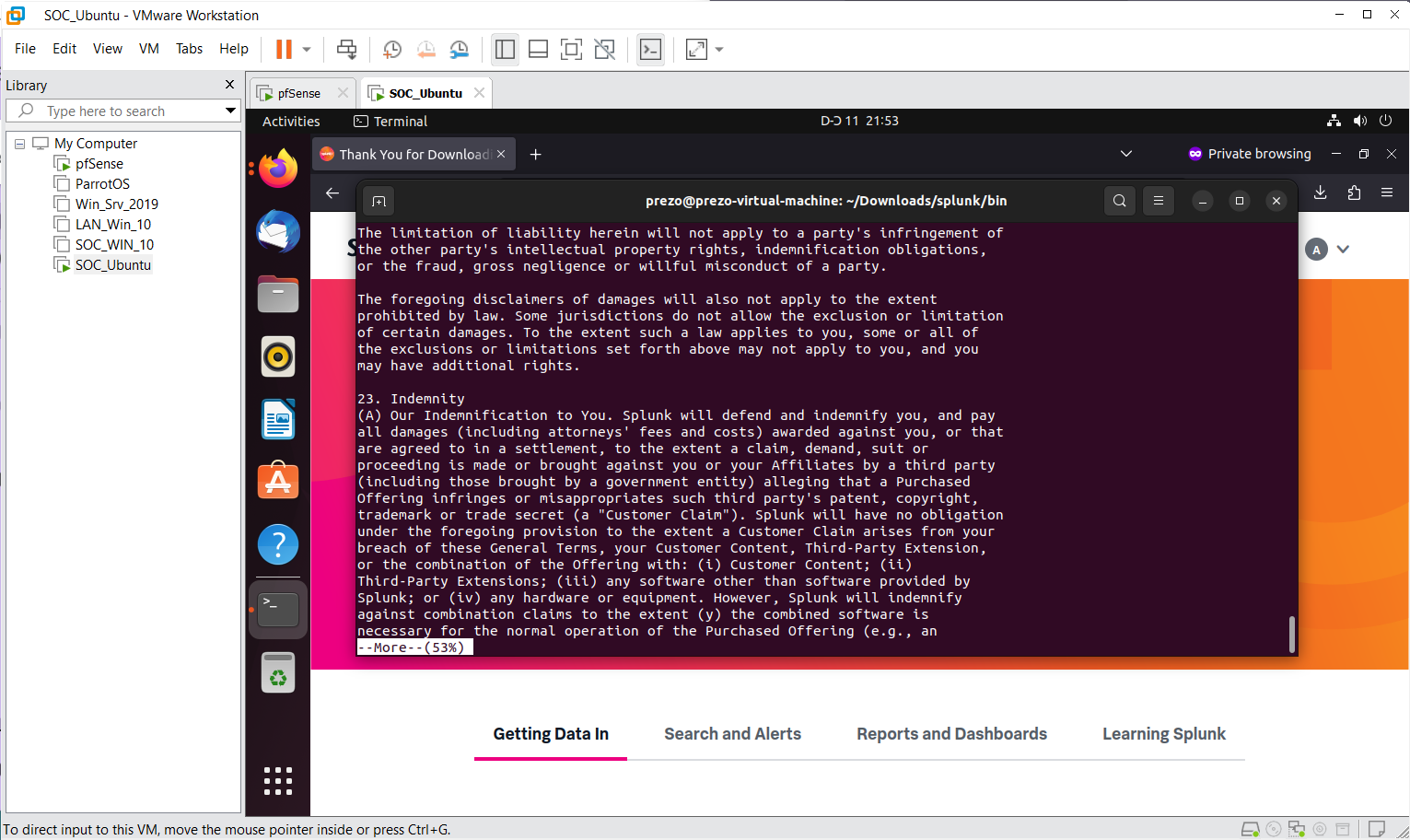1410x840 pixels.
Task: Collapse the My Computer tree node
Action: (19, 144)
